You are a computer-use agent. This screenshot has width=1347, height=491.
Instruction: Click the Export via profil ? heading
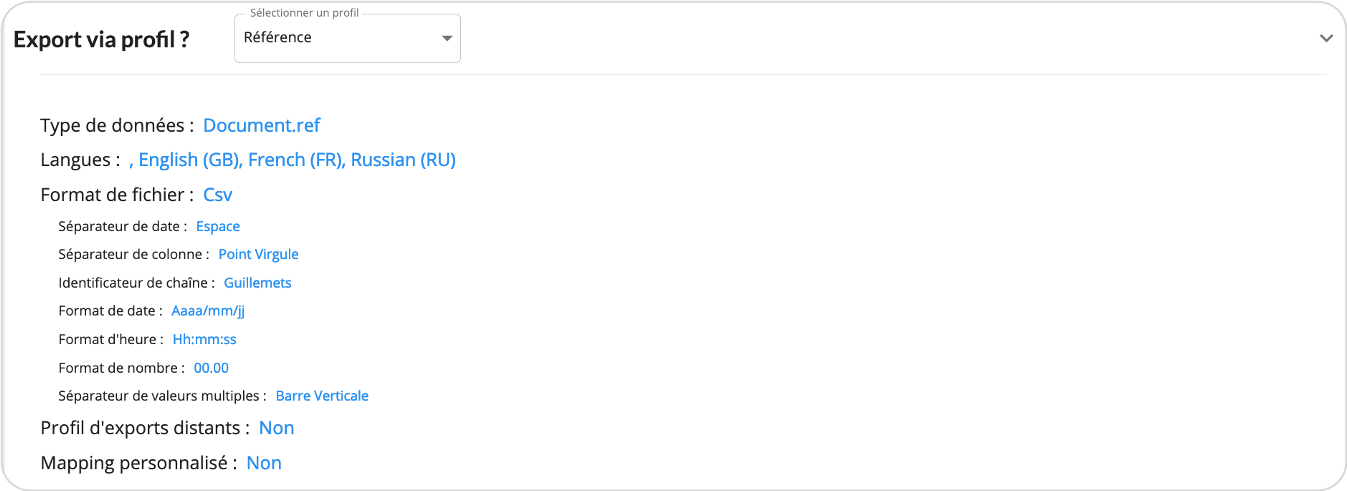pos(102,39)
